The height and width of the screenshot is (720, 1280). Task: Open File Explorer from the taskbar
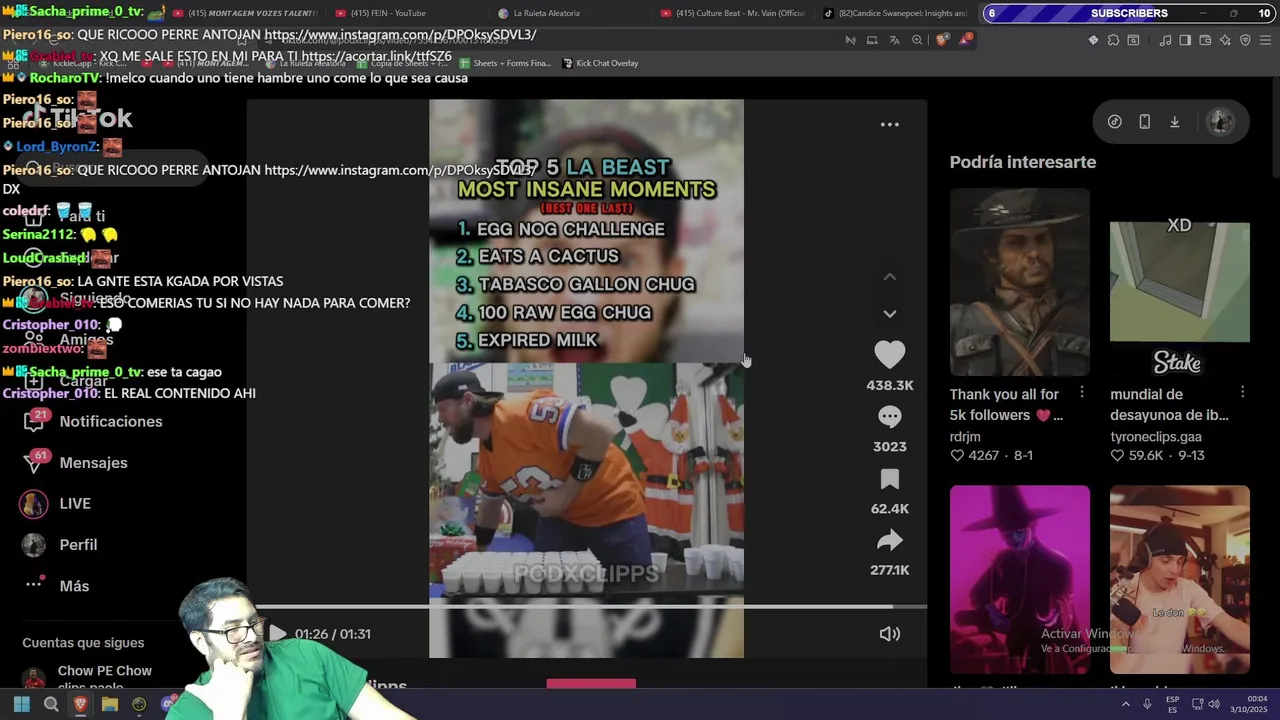click(x=110, y=704)
